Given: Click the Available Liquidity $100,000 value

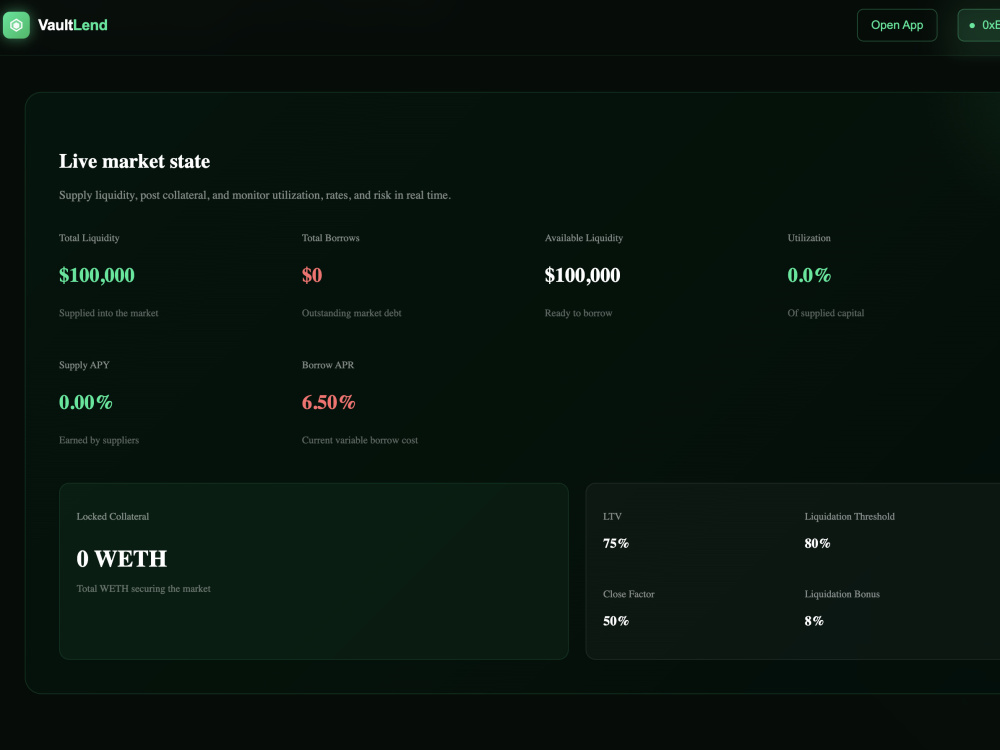Looking at the screenshot, I should [x=582, y=275].
